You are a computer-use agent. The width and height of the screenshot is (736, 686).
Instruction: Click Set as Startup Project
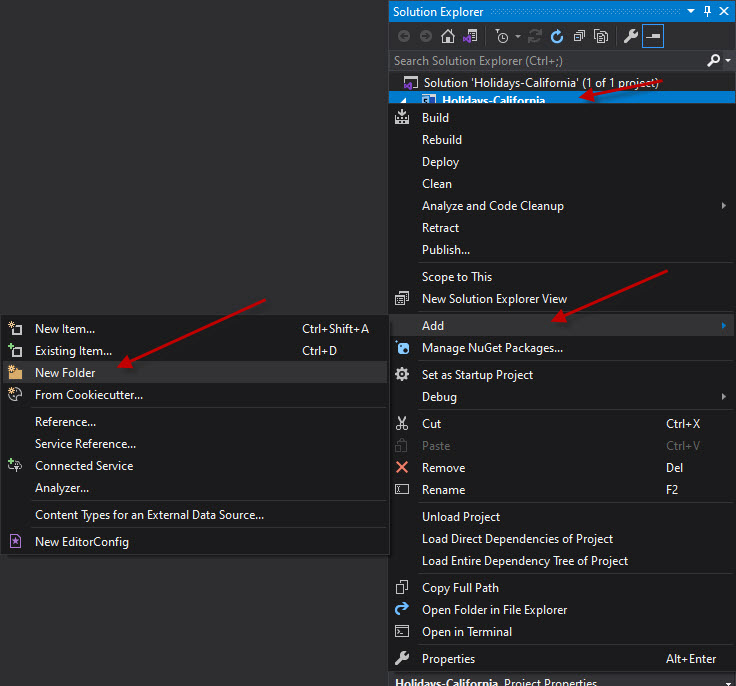pos(562,375)
